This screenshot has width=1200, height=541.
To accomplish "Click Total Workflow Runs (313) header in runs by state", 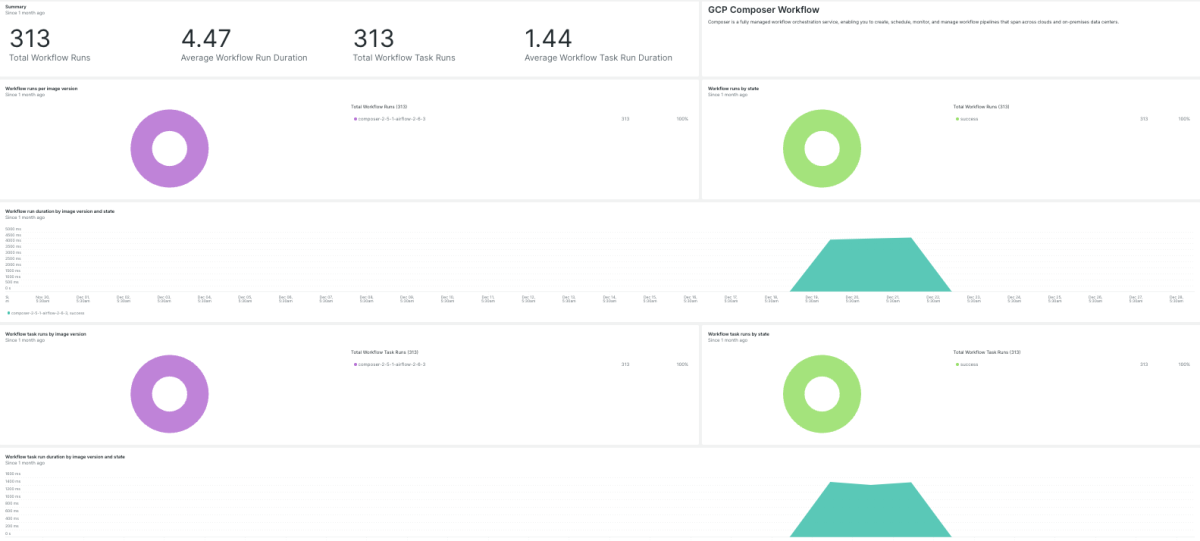I will tap(981, 106).
